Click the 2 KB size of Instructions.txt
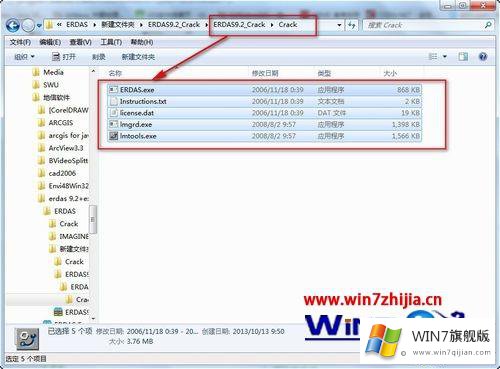Screen dimensions: 500x369 pyautogui.click(x=412, y=101)
